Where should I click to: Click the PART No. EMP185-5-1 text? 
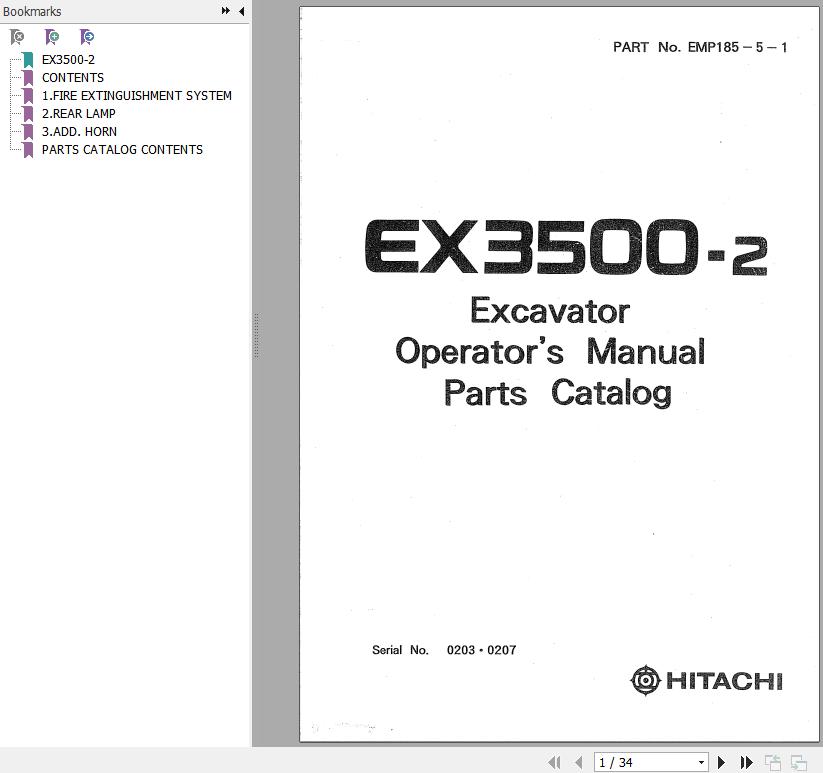click(700, 47)
